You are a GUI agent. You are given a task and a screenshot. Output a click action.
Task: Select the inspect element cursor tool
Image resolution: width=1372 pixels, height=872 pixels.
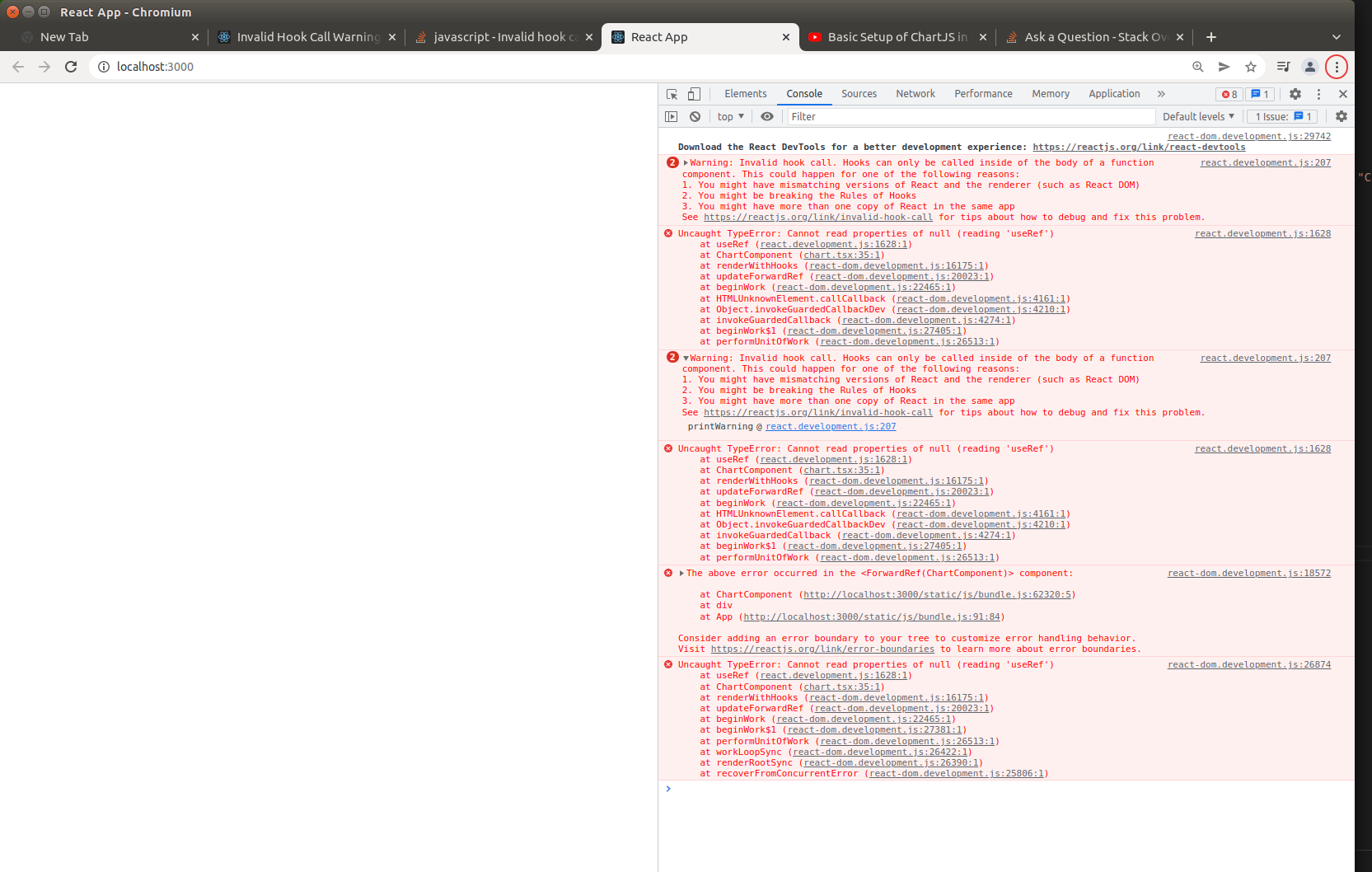pyautogui.click(x=671, y=93)
